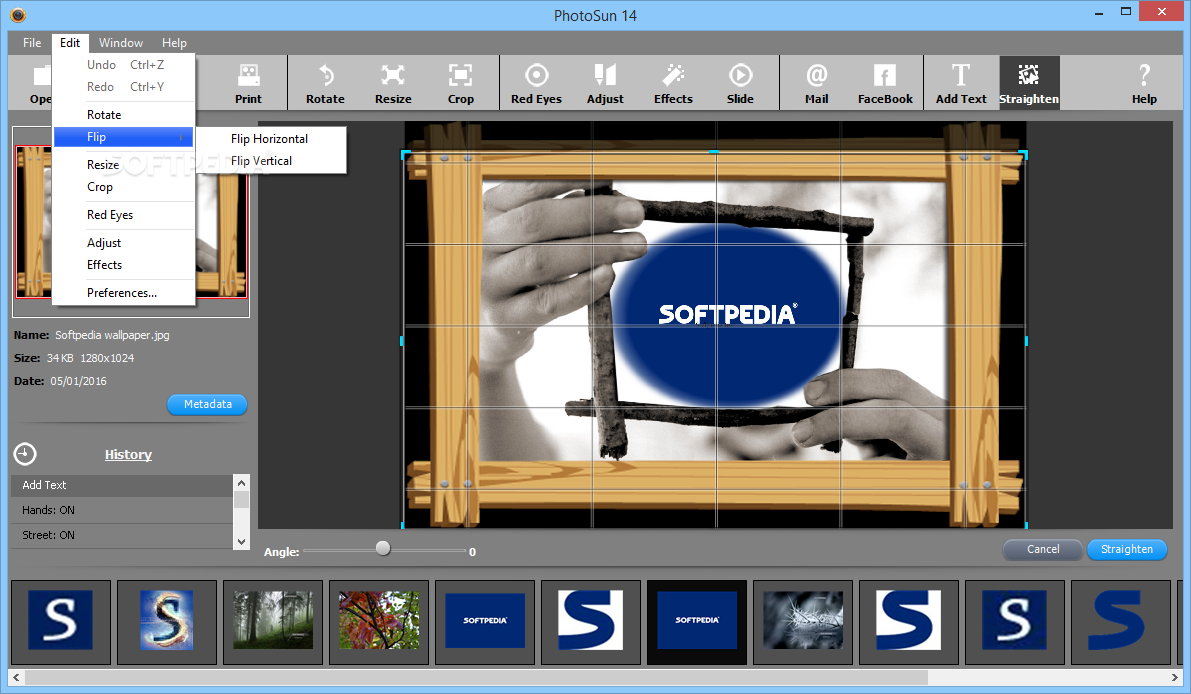The image size is (1191, 694).
Task: Select the Rotate tool in toolbar
Action: click(325, 84)
